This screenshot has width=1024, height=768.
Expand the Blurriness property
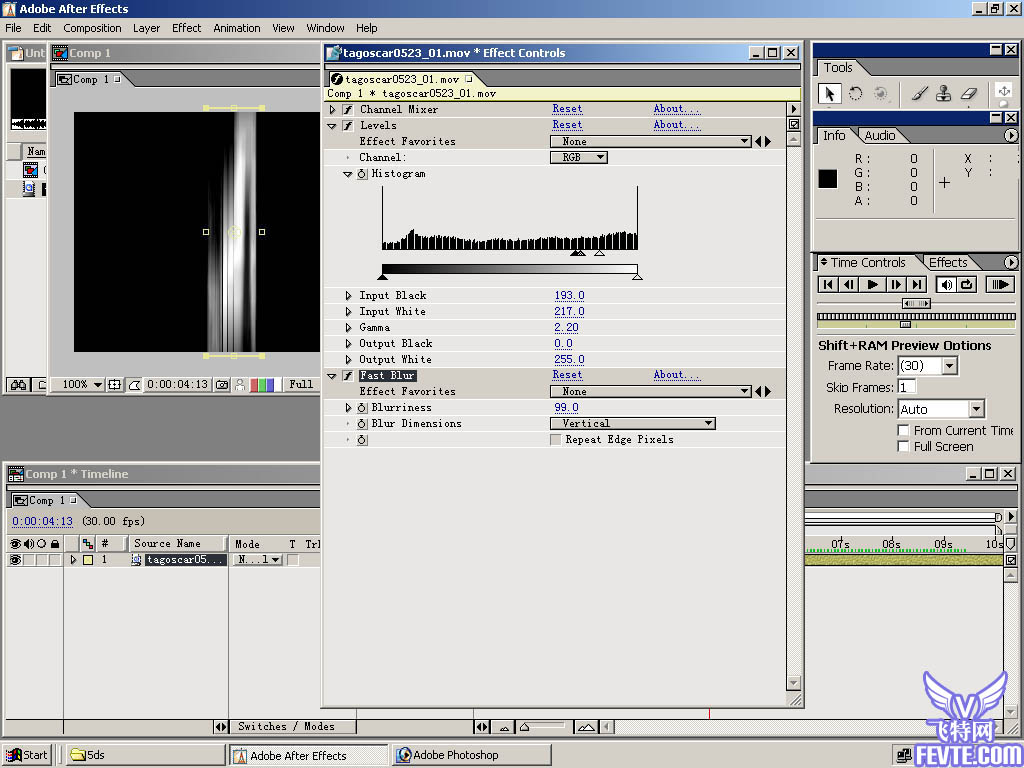pyautogui.click(x=349, y=408)
